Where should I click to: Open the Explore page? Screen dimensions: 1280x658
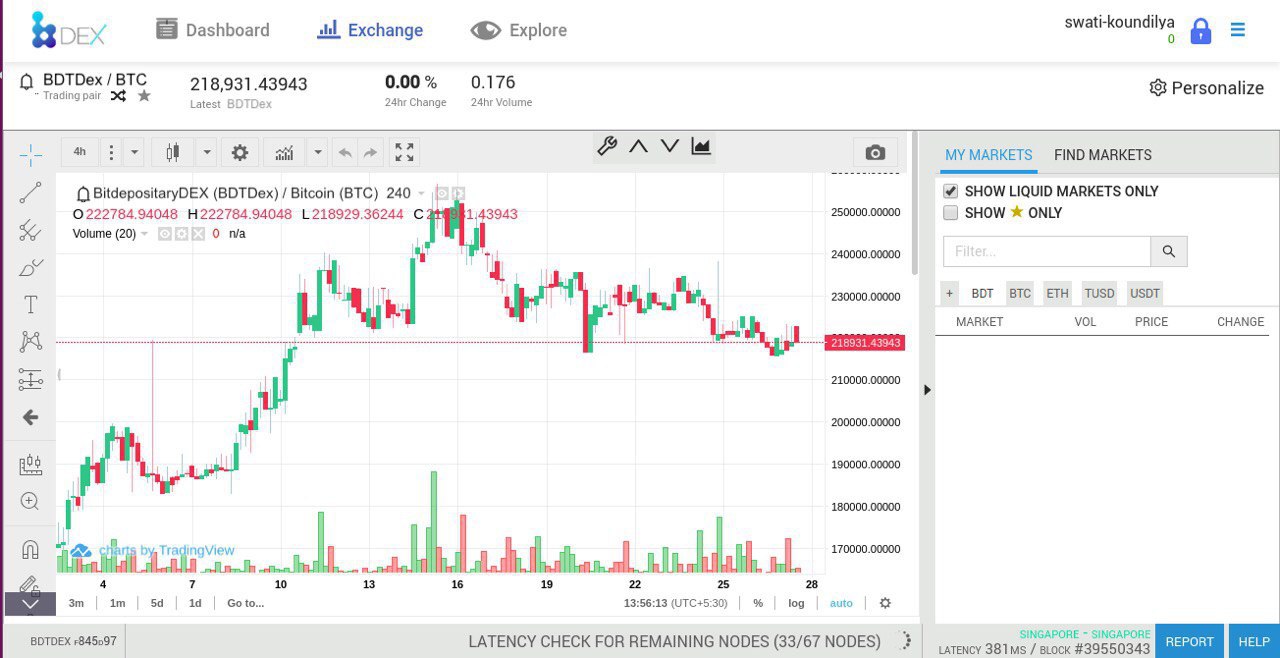click(519, 30)
